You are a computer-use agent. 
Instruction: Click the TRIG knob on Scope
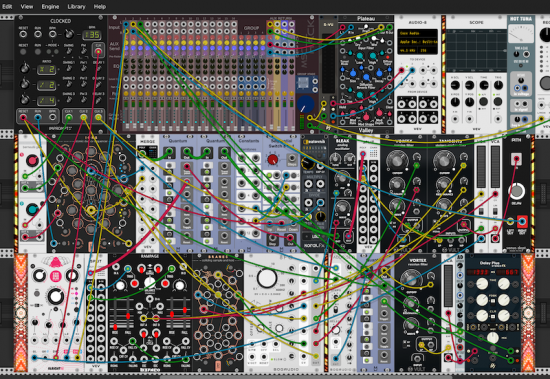pos(498,85)
